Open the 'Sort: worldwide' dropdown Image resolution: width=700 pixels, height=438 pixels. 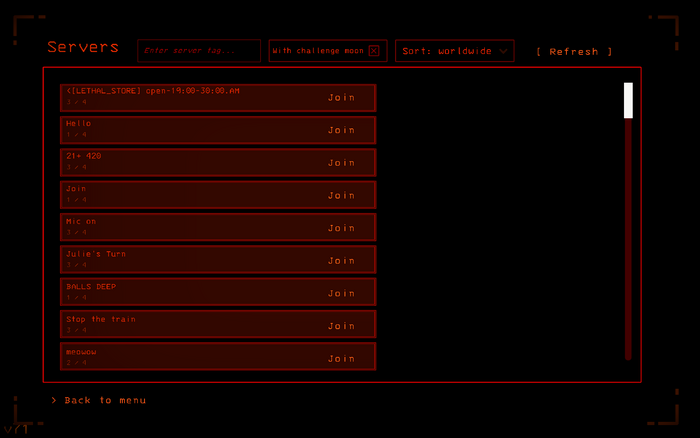455,51
